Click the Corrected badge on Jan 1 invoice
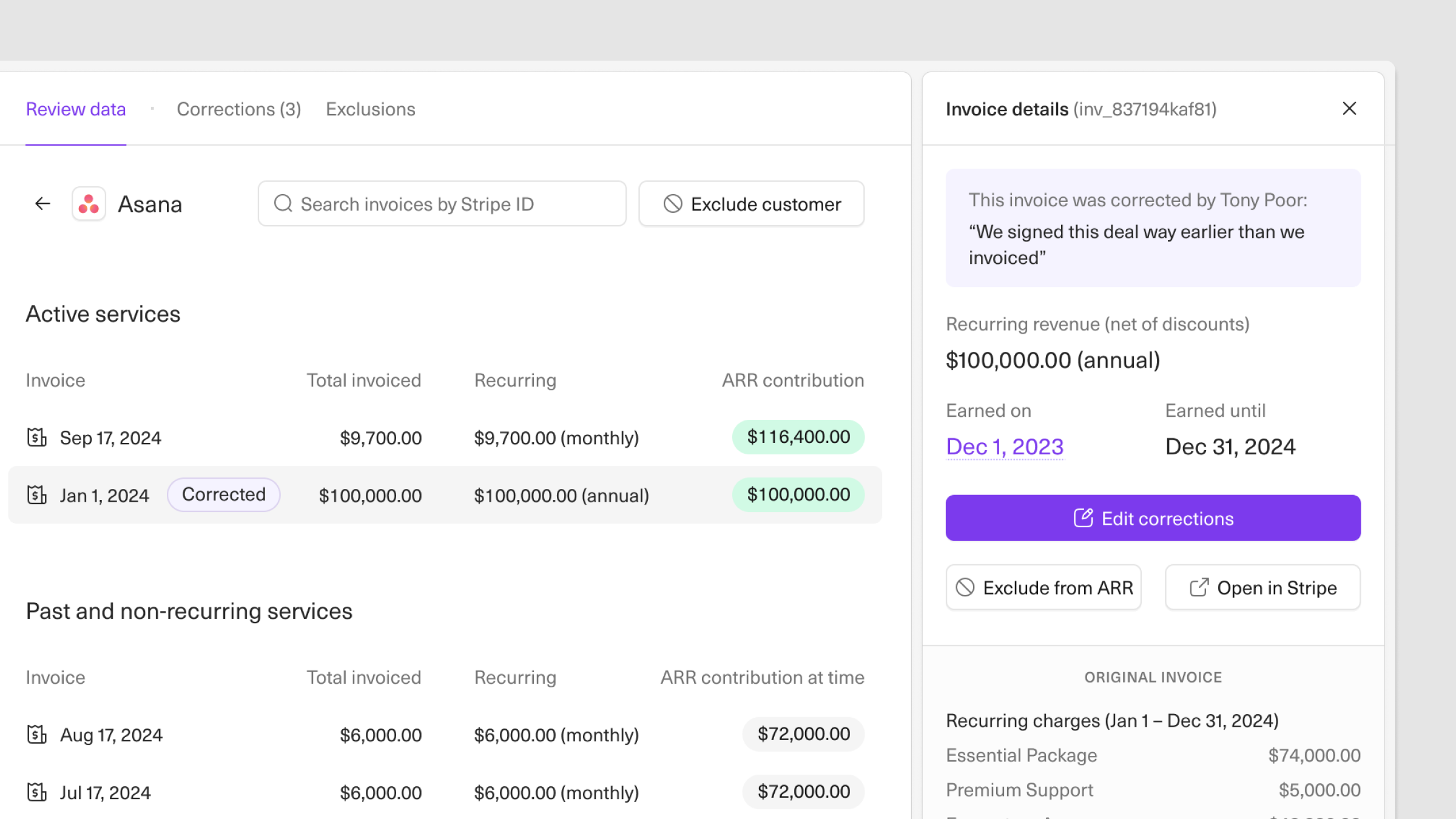1456x819 pixels. (223, 494)
